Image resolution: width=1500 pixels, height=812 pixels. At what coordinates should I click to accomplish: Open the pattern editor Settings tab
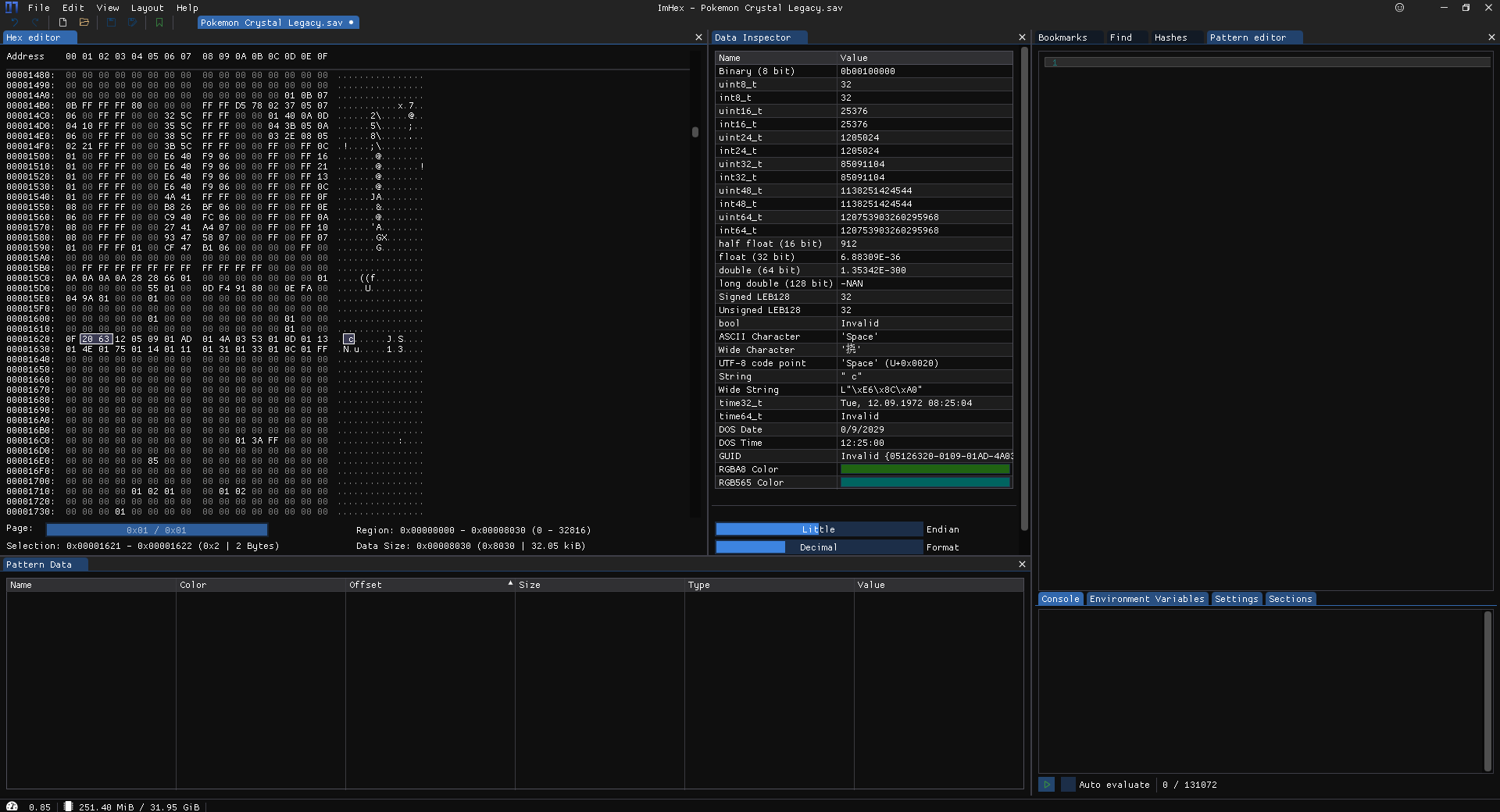(x=1236, y=599)
